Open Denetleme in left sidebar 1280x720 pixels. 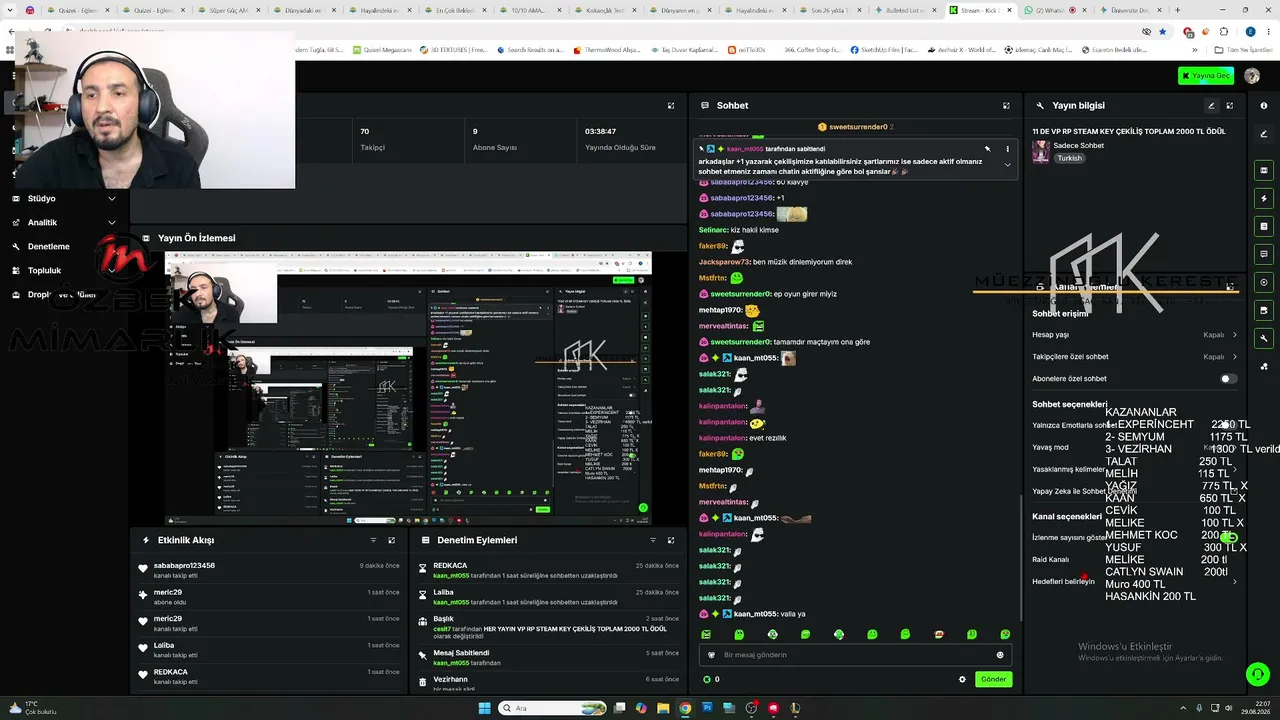click(x=48, y=246)
